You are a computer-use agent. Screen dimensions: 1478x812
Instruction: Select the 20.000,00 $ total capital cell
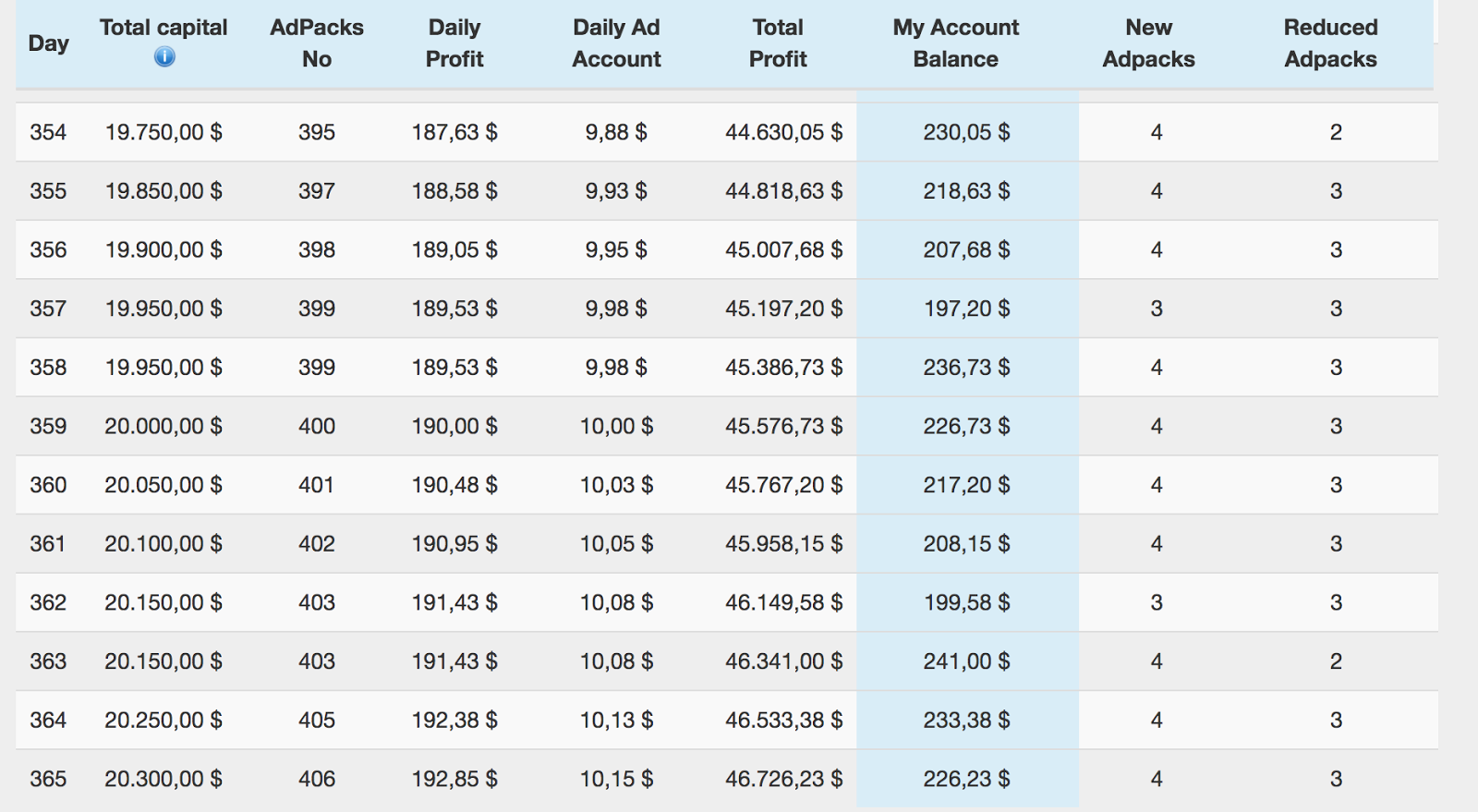pyautogui.click(x=164, y=426)
